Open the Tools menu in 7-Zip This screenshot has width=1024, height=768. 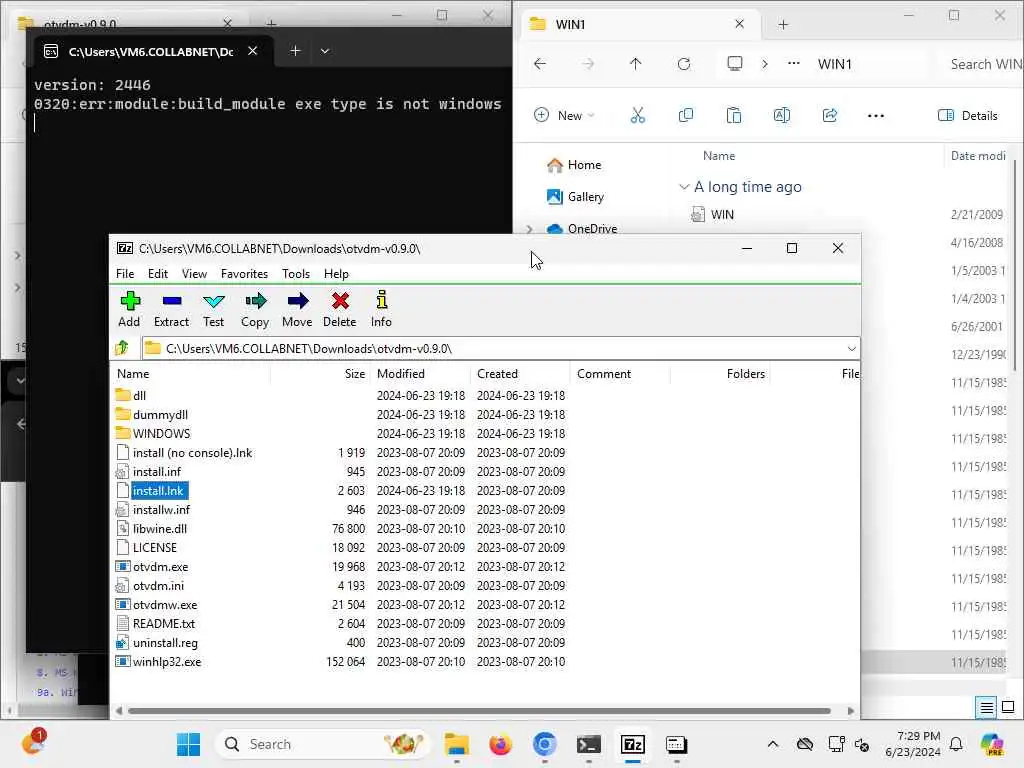click(x=296, y=274)
